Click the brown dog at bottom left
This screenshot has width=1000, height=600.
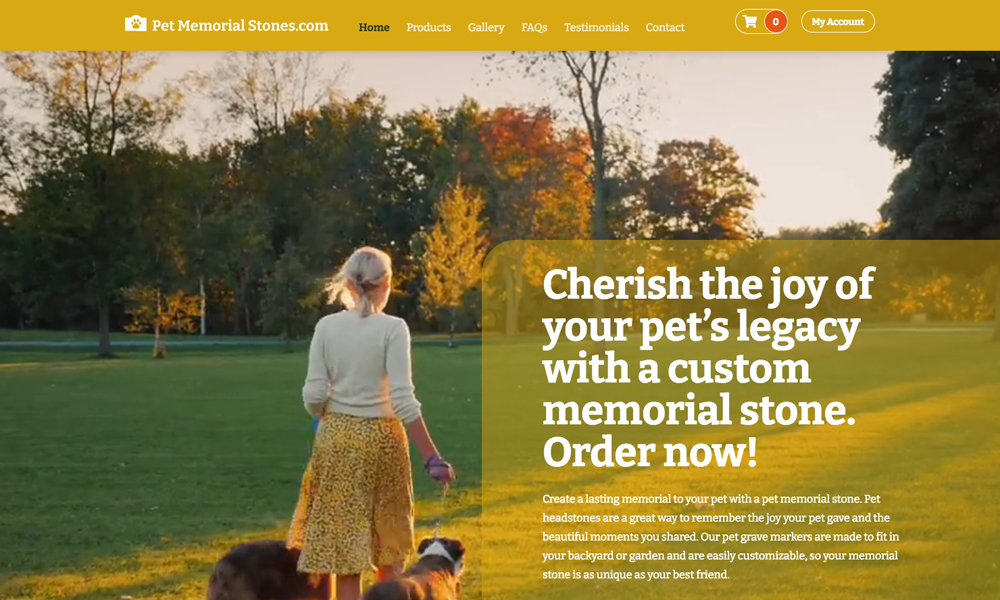(x=263, y=571)
